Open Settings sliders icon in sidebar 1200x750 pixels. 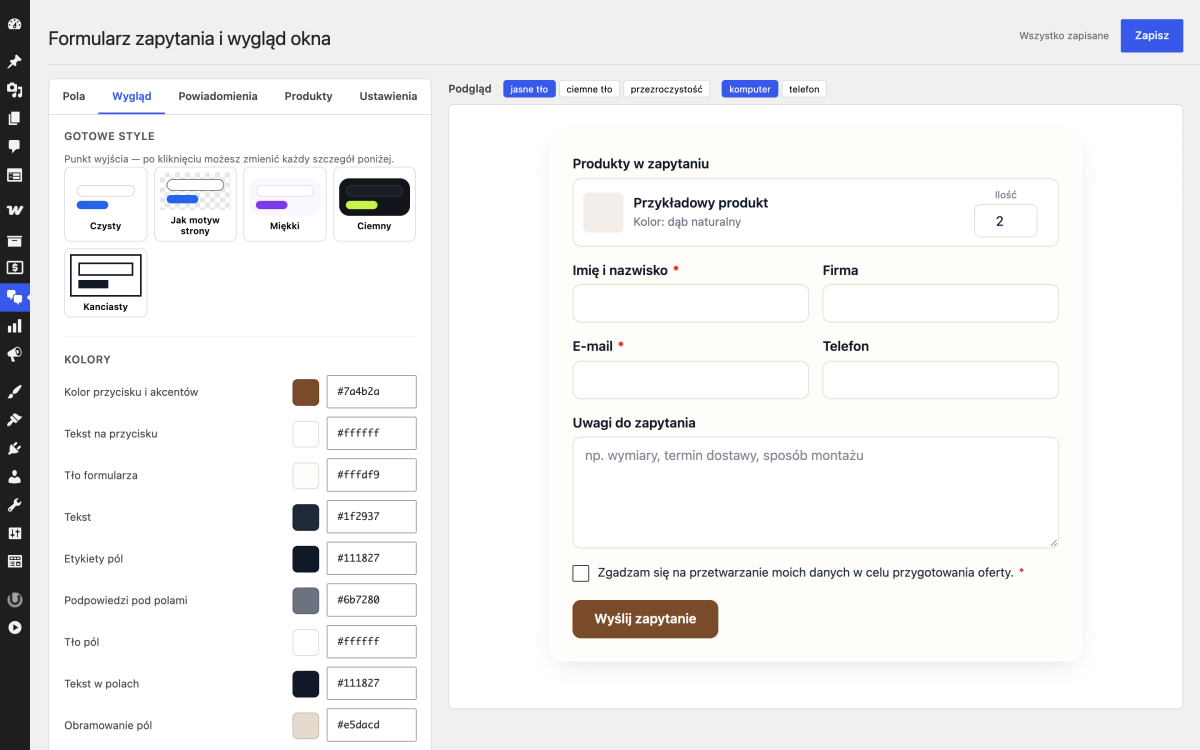(x=15, y=533)
